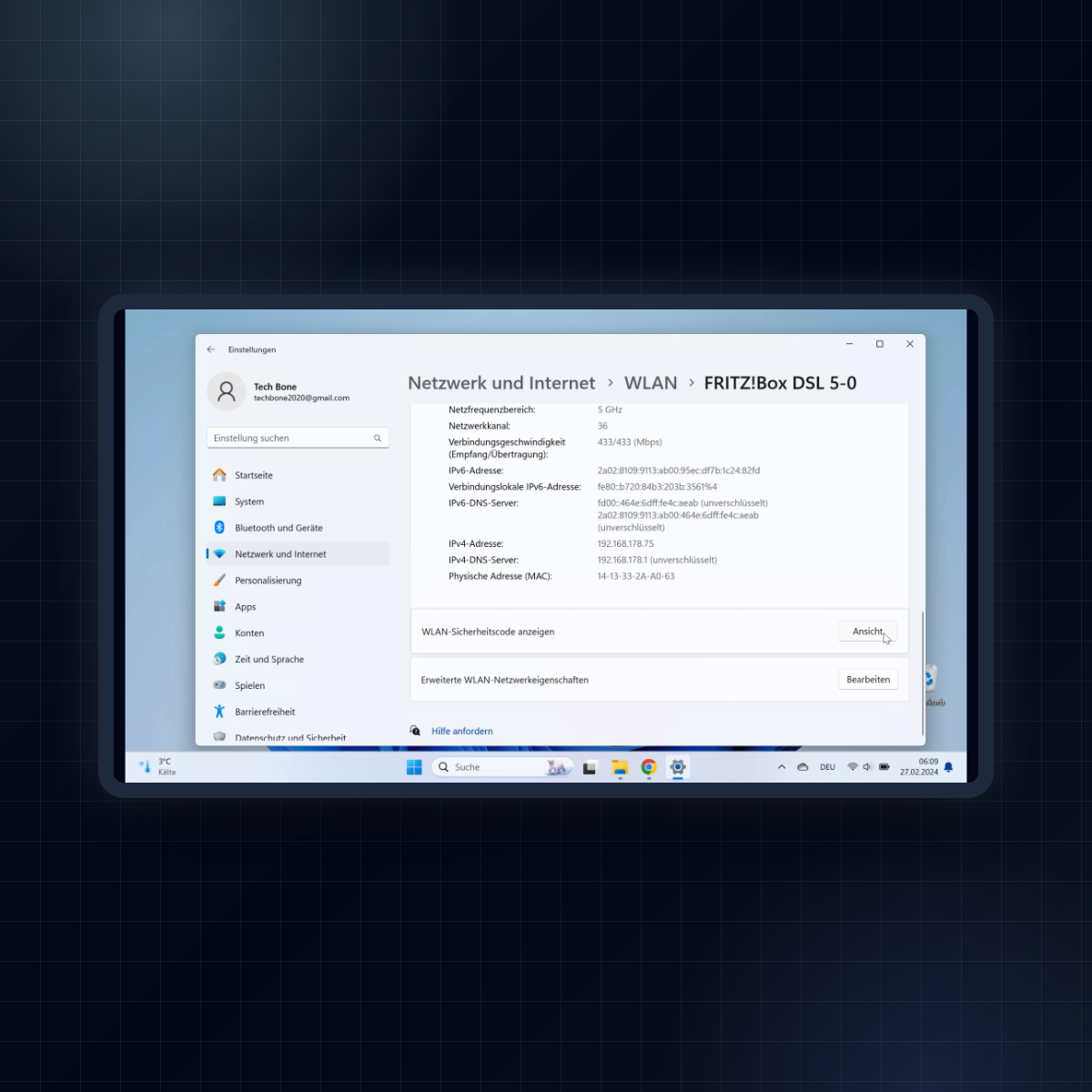
Task: Click the search magnifier in Einstellung suchen
Action: point(378,439)
